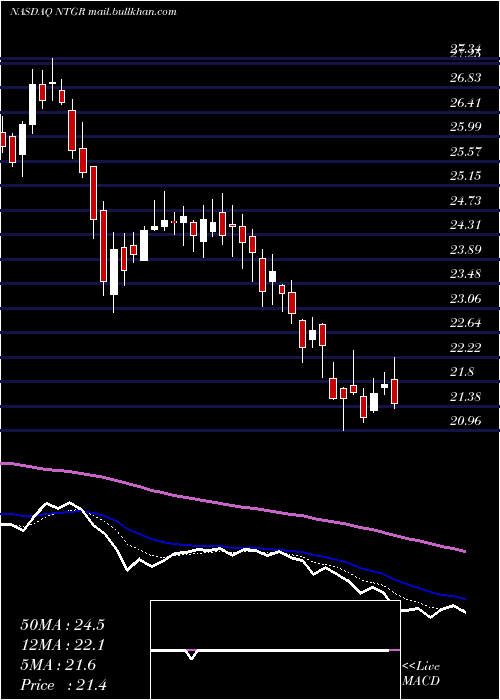This screenshot has width=500, height=700.
Task: Click the <<Live MACD label
Action: click(421, 673)
